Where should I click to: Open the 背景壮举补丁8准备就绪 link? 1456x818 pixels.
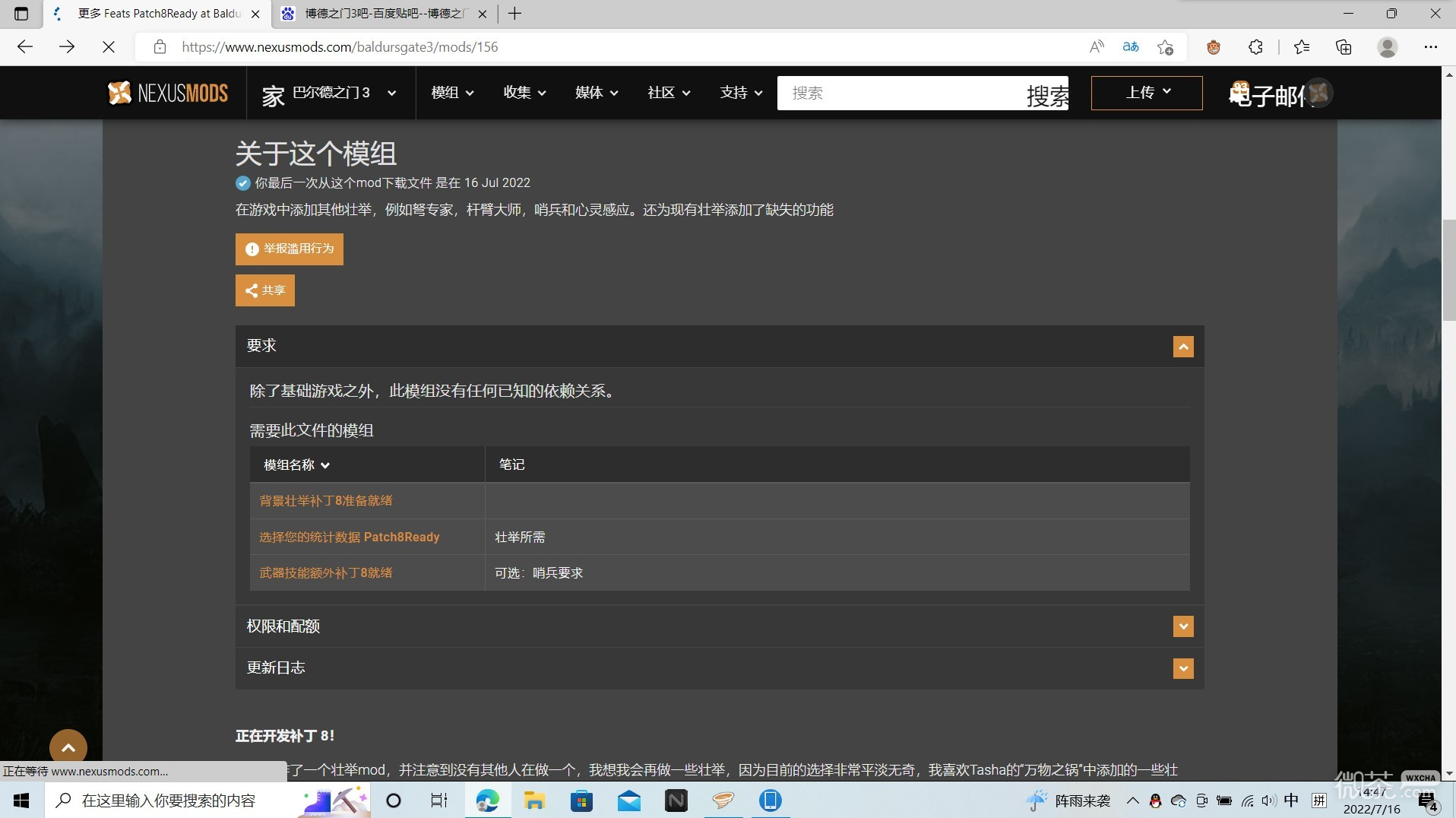click(x=326, y=501)
